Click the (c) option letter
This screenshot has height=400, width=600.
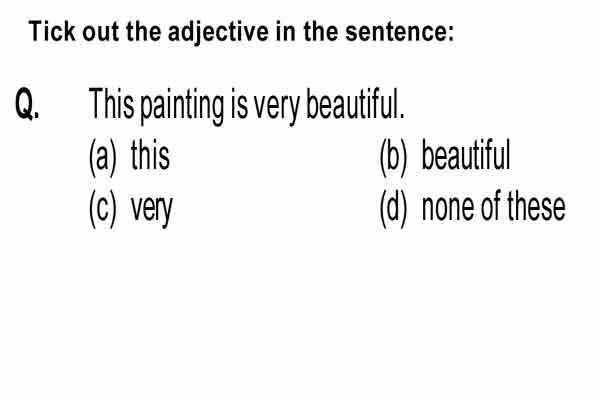point(102,210)
